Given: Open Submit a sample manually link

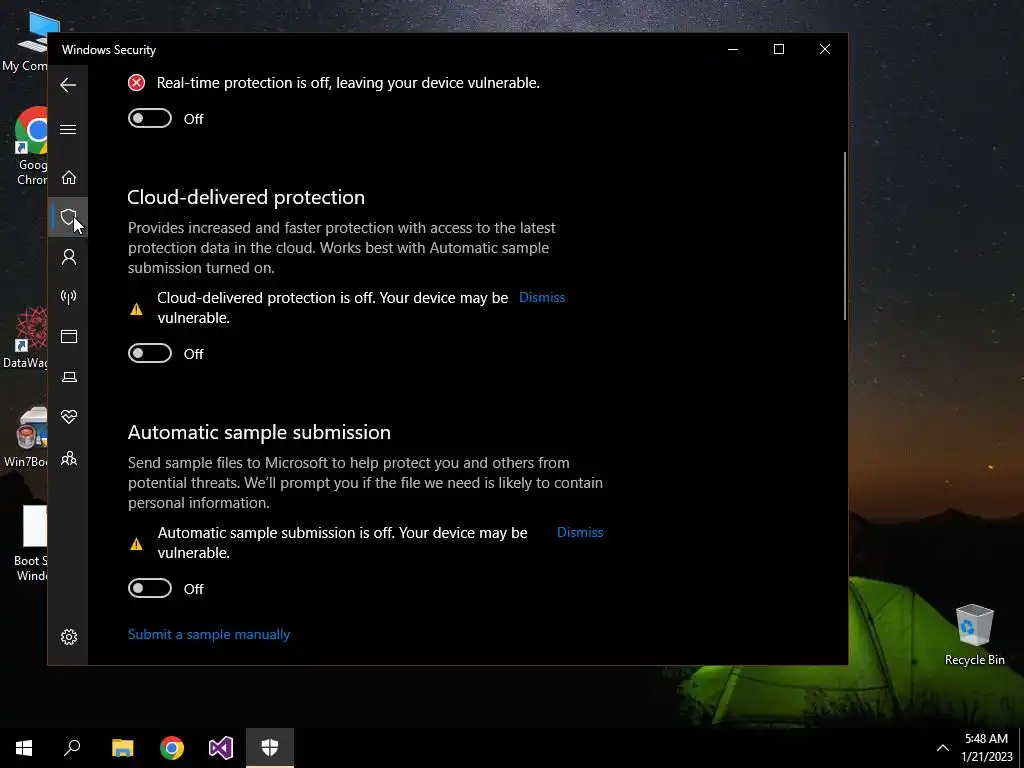Looking at the screenshot, I should 209,635.
